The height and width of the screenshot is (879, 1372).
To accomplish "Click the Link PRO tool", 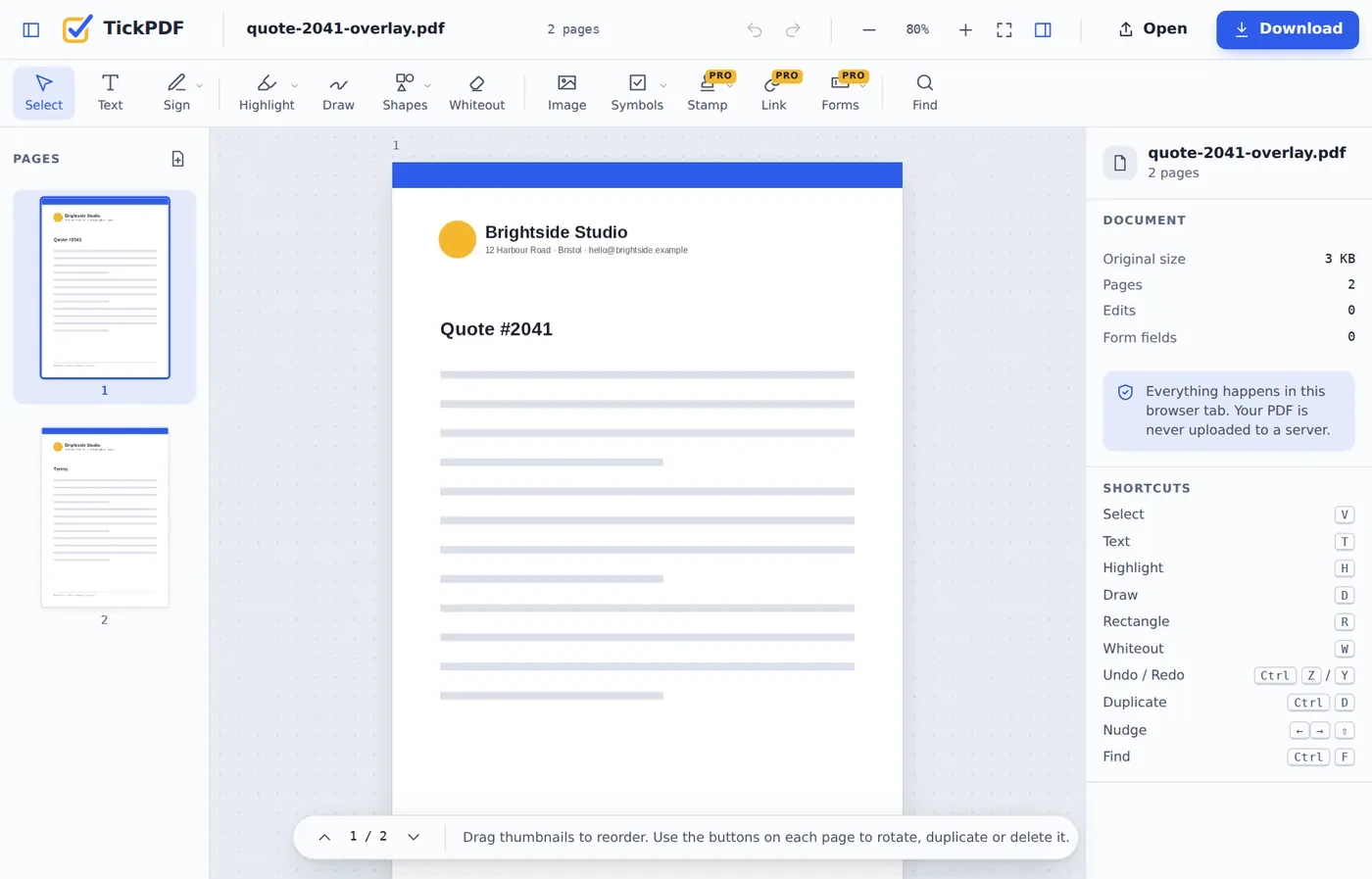I will pyautogui.click(x=773, y=92).
